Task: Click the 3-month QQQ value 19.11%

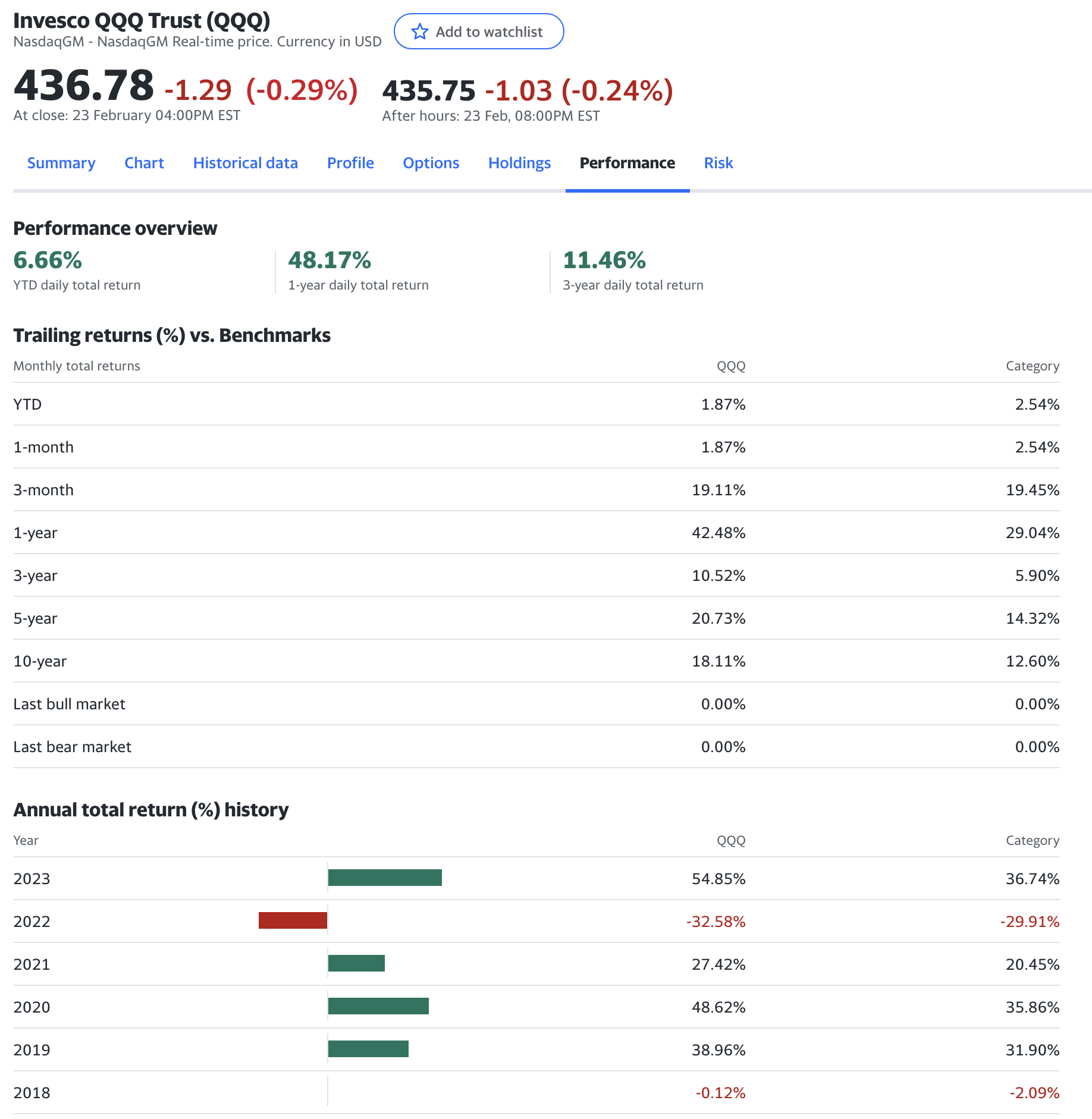Action: pos(718,490)
